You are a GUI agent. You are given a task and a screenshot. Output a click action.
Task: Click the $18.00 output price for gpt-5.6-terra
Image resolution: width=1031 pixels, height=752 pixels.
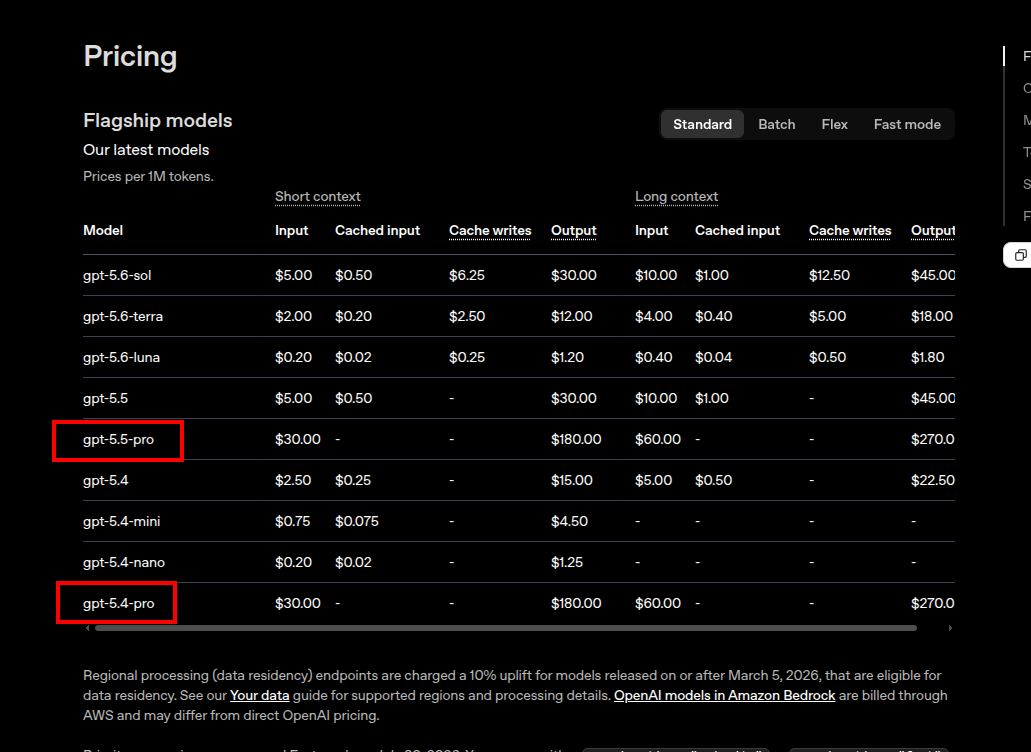(x=932, y=316)
